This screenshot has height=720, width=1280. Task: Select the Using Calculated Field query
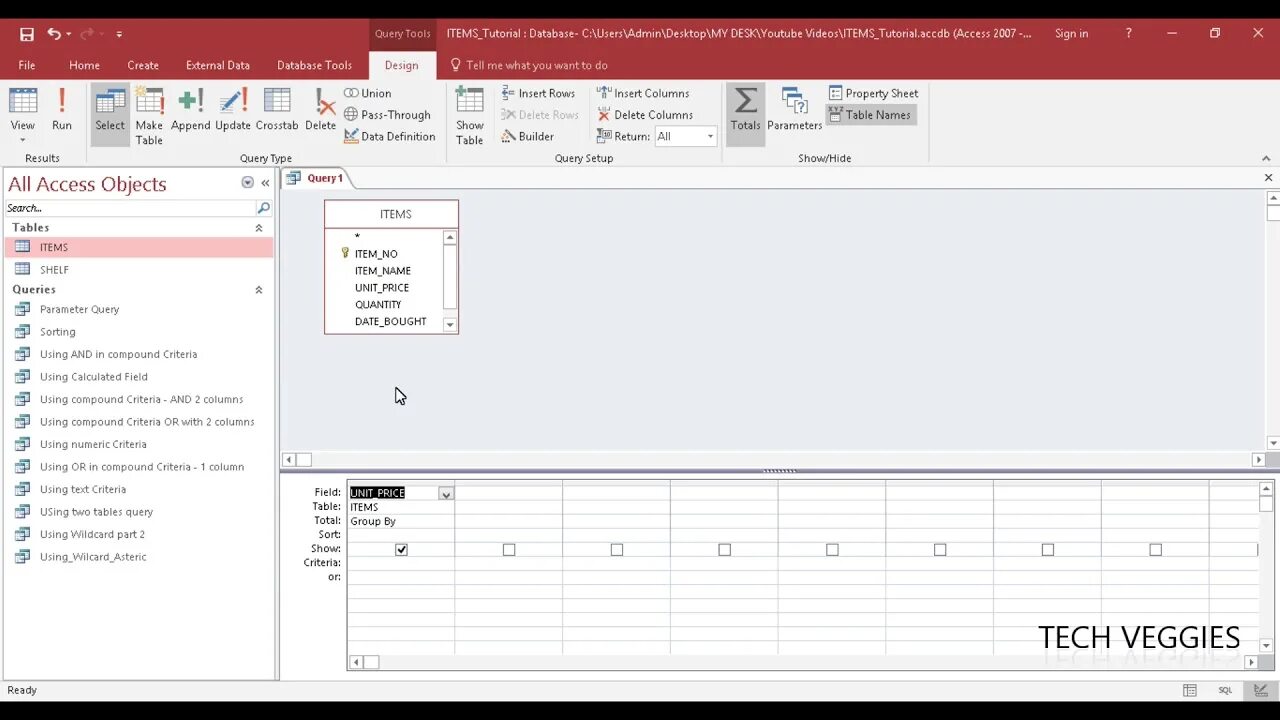point(138,377)
